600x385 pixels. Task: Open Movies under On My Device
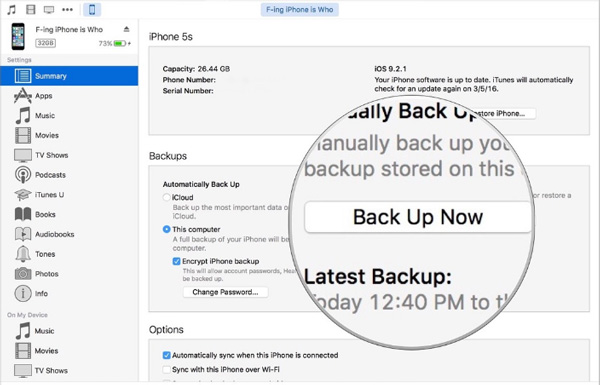[x=69, y=351]
